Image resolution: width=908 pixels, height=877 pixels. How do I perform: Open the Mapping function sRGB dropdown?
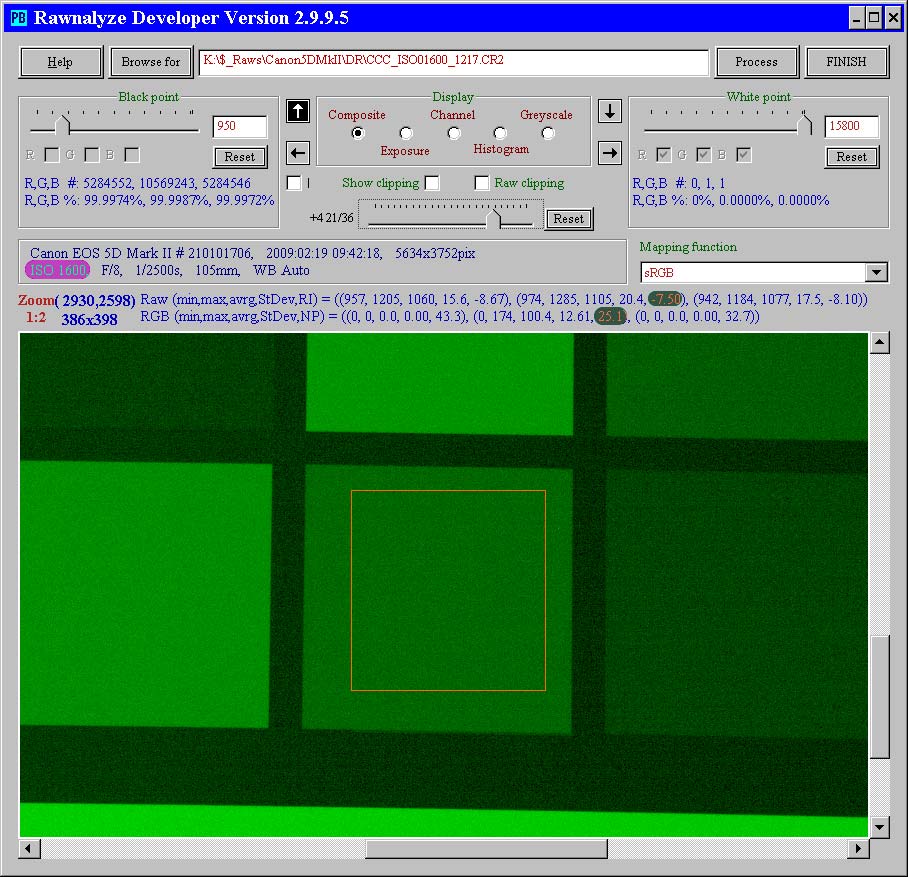point(876,273)
